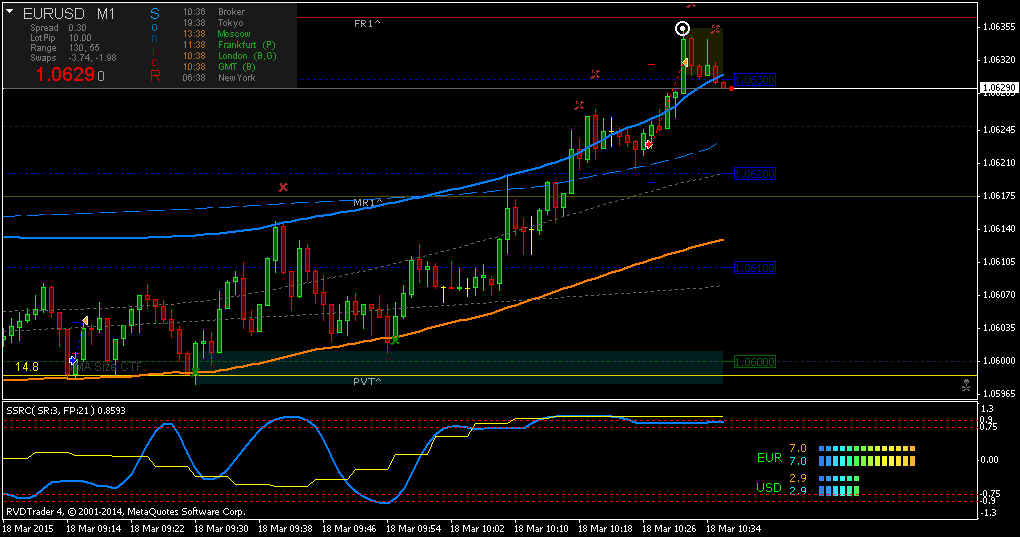
Task: Click the EUR currency strength label
Action: pyautogui.click(x=770, y=458)
